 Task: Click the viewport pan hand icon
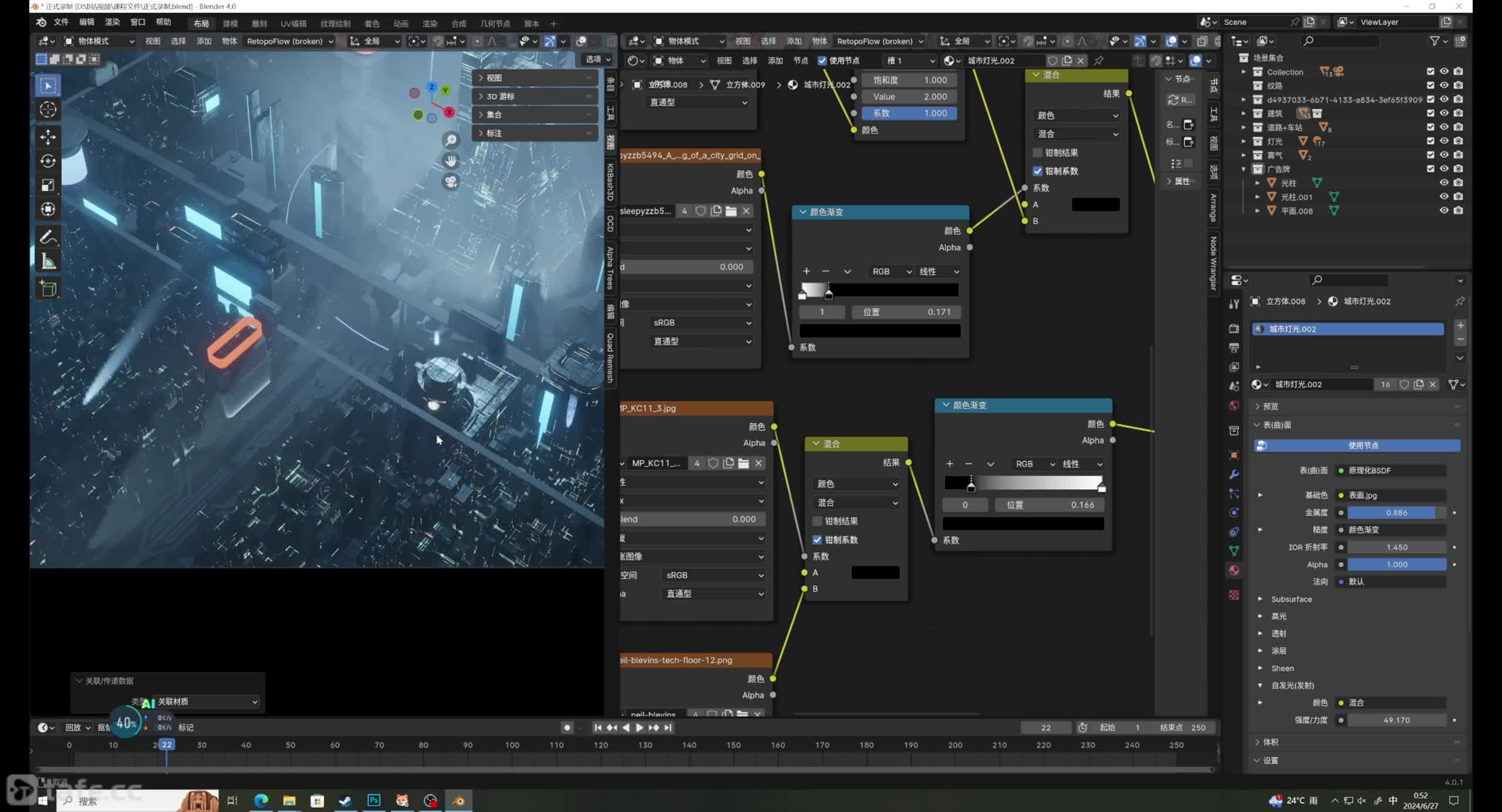point(451,161)
